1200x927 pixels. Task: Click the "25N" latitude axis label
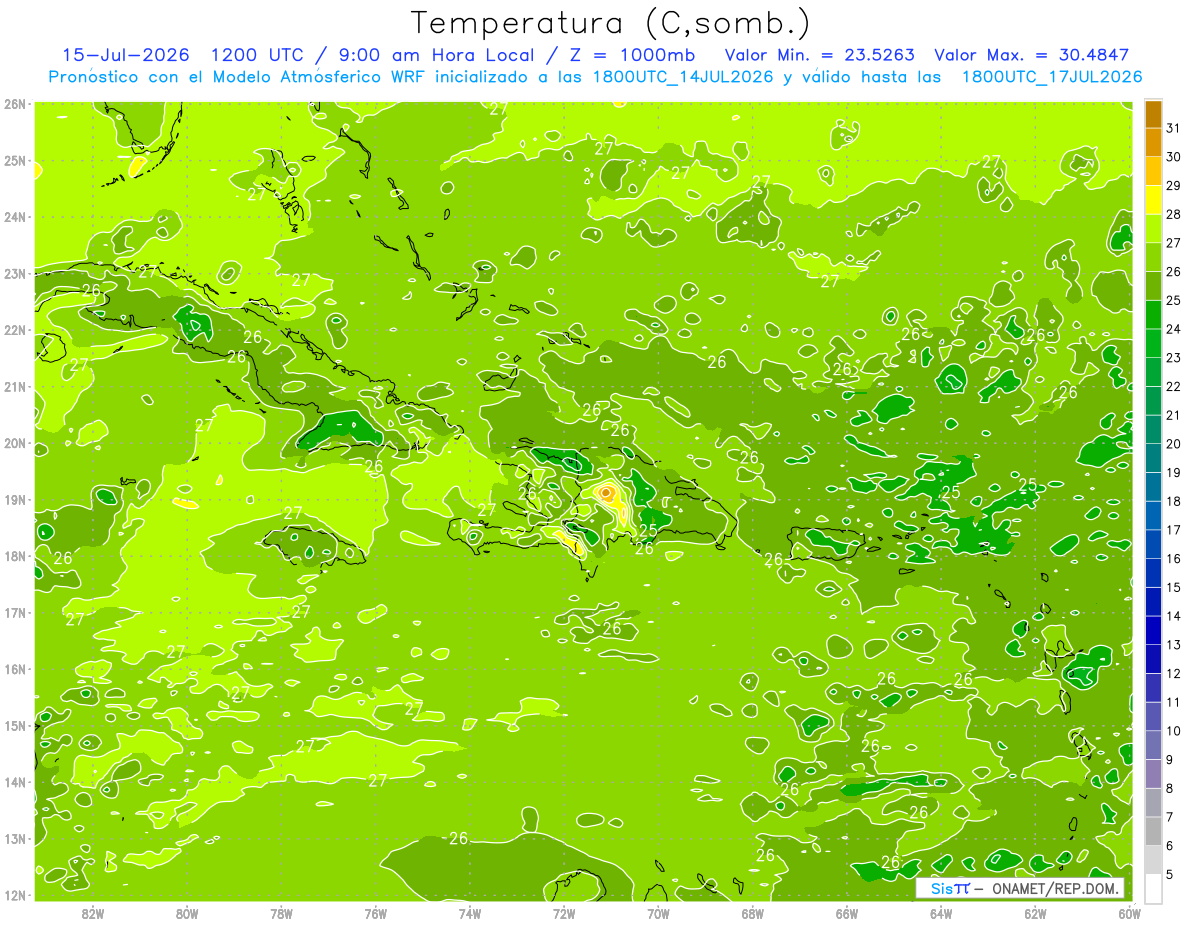pos(14,161)
